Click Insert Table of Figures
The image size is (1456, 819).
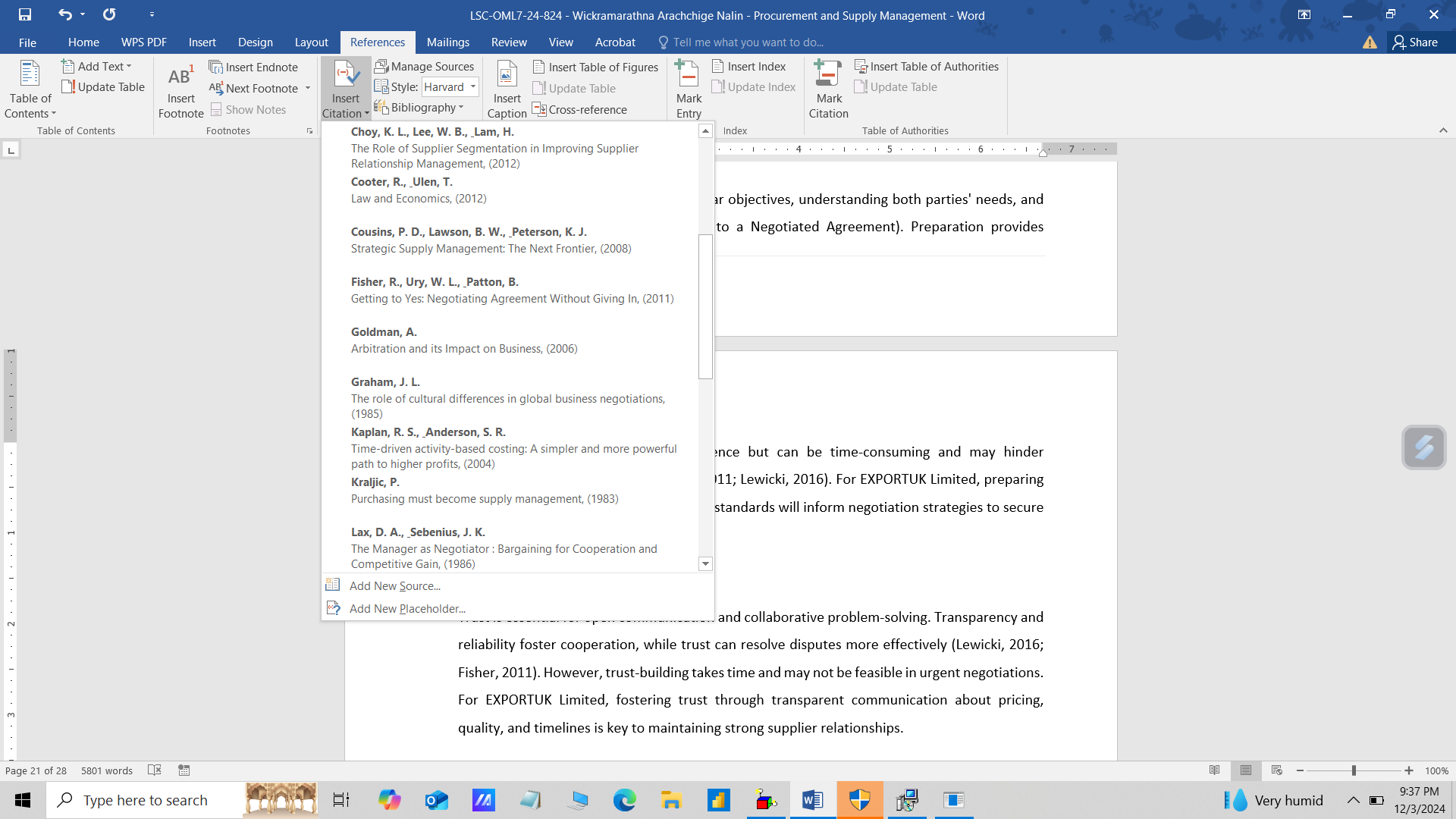point(595,67)
